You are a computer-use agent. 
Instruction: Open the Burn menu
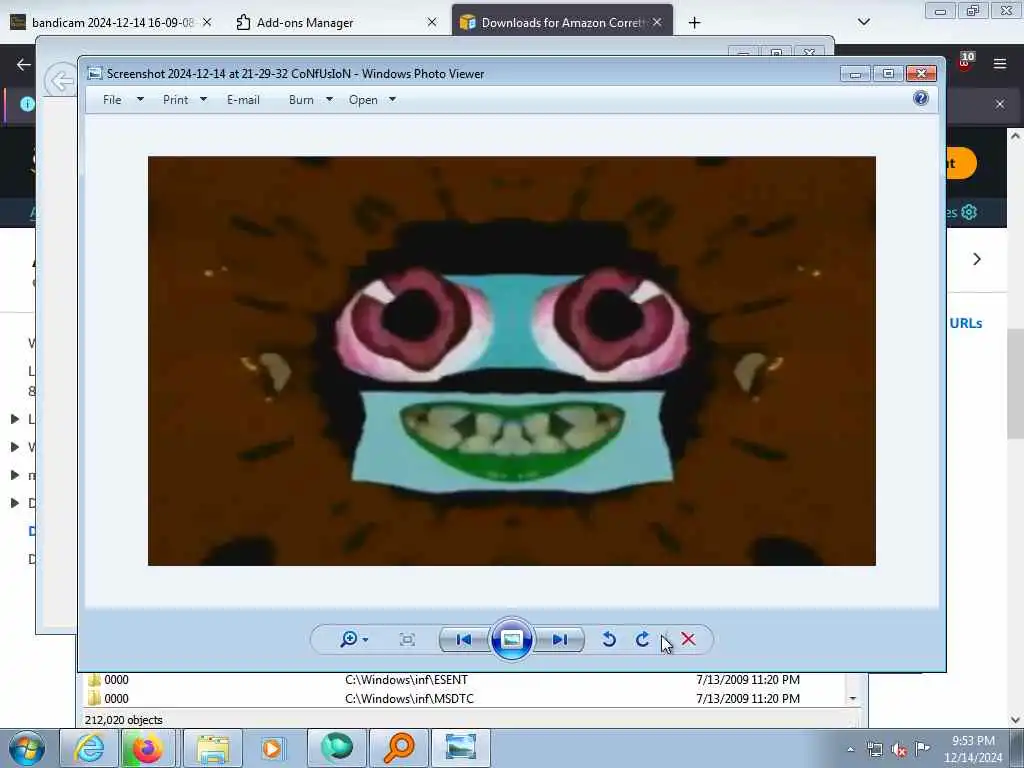point(301,100)
